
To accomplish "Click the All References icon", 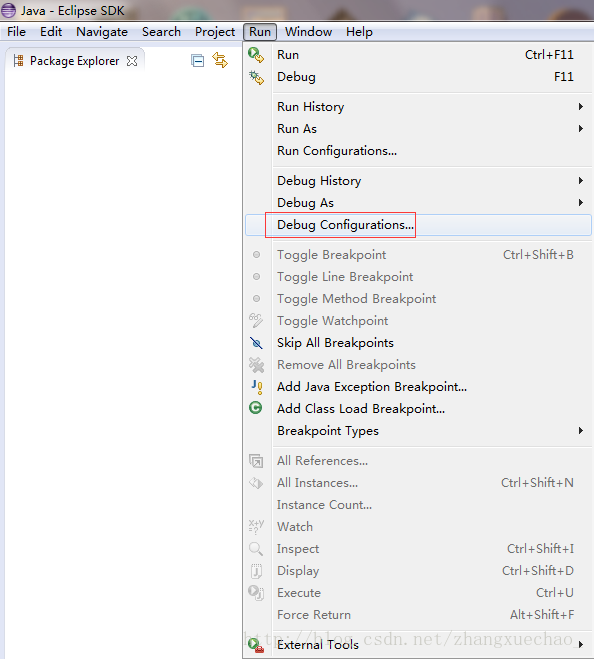I will (256, 461).
